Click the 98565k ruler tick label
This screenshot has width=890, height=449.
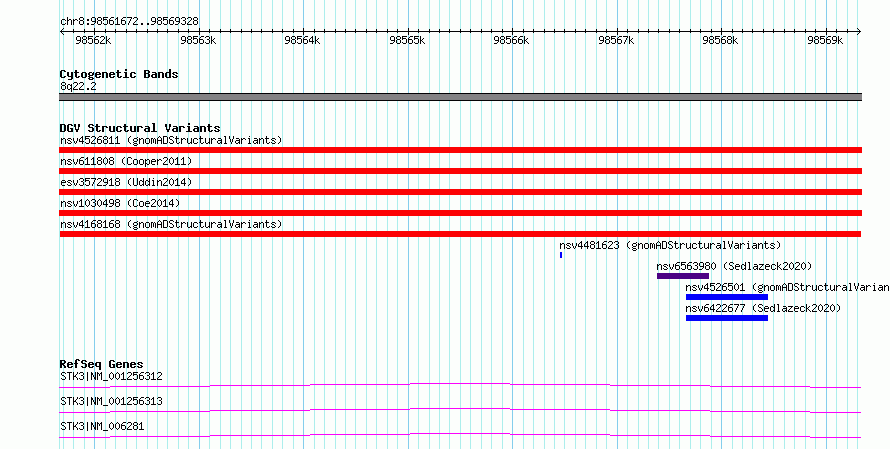click(x=407, y=40)
